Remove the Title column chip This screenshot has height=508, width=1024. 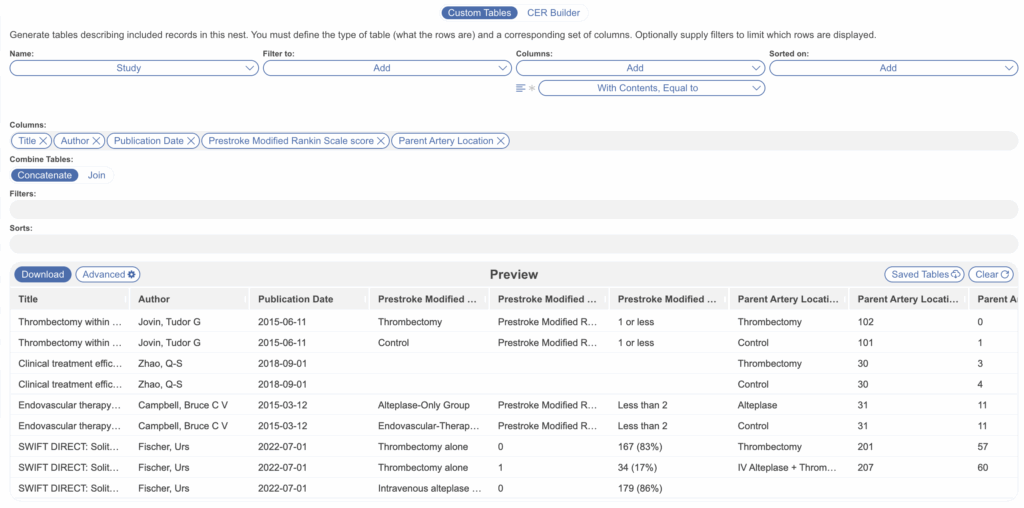44,141
